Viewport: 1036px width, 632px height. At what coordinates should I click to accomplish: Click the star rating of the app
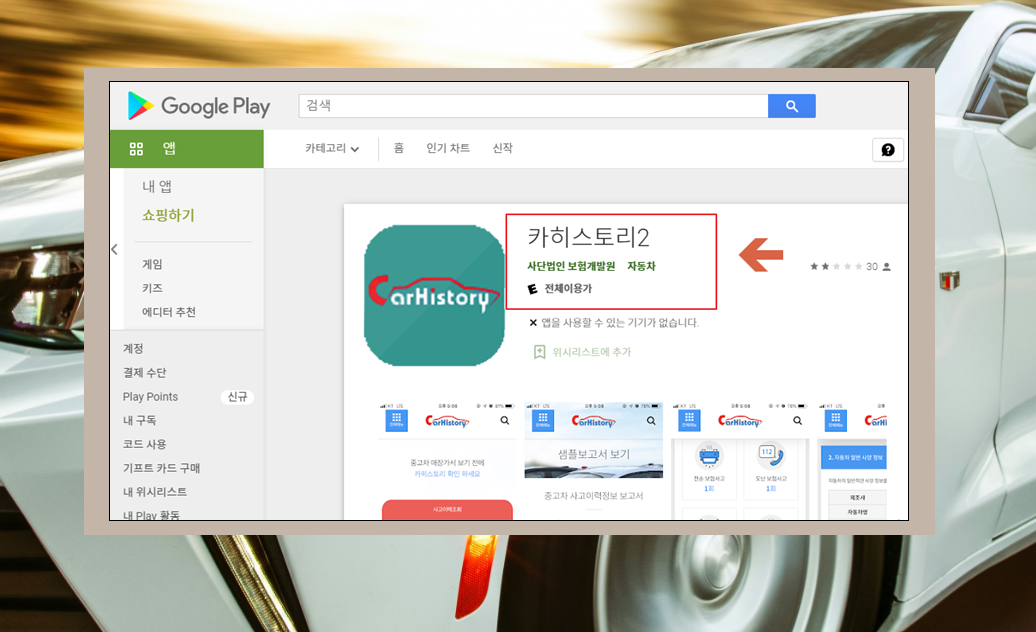pyautogui.click(x=836, y=267)
